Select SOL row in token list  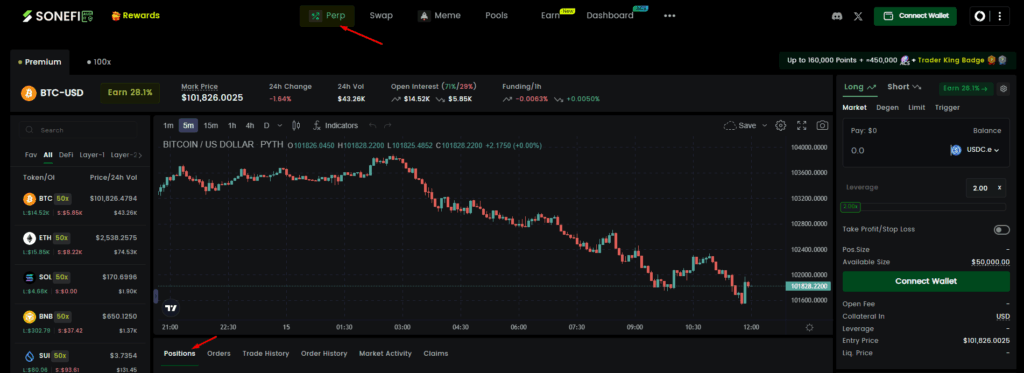click(80, 283)
